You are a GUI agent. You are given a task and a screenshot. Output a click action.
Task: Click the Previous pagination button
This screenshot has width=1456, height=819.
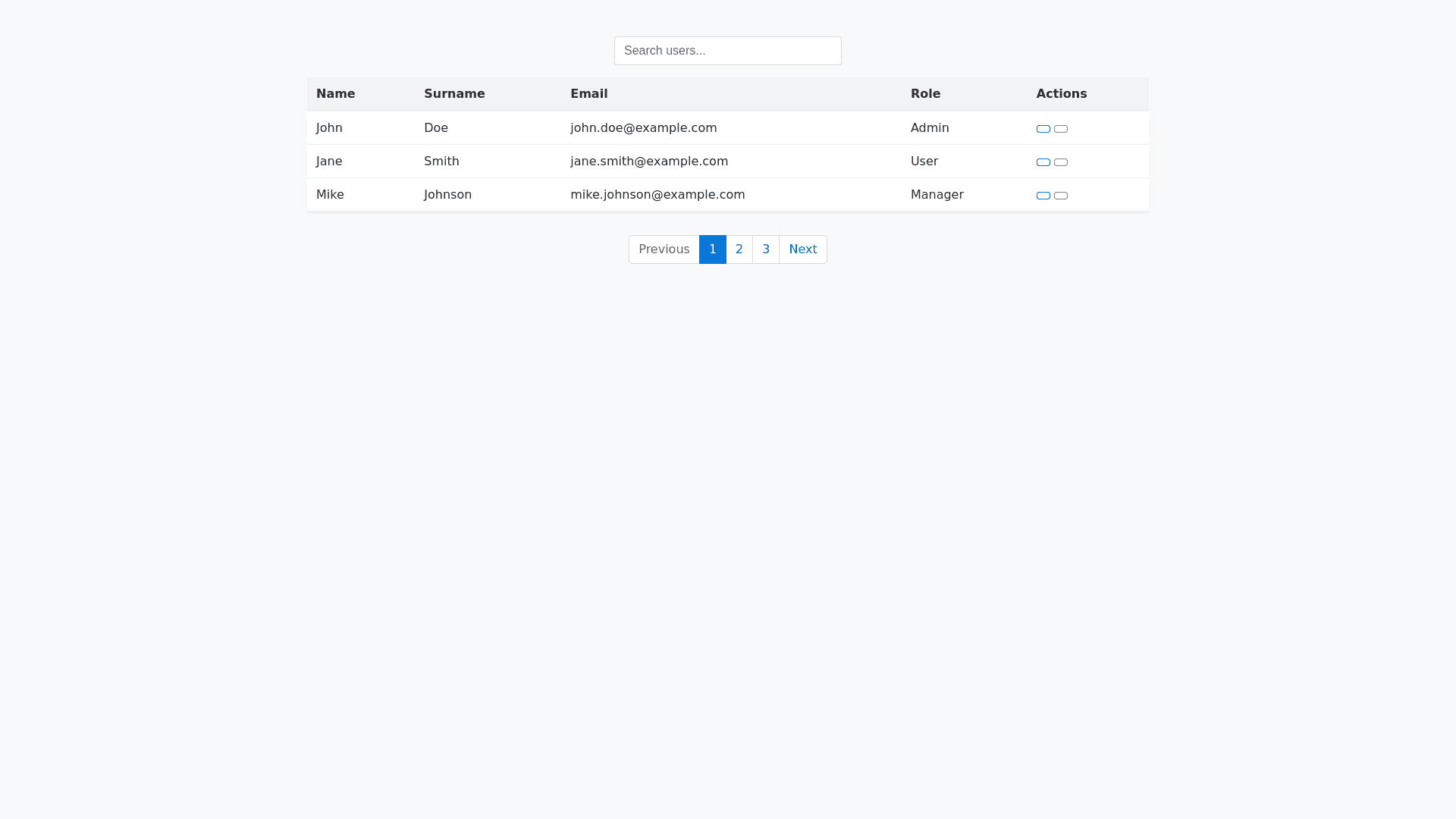click(664, 249)
